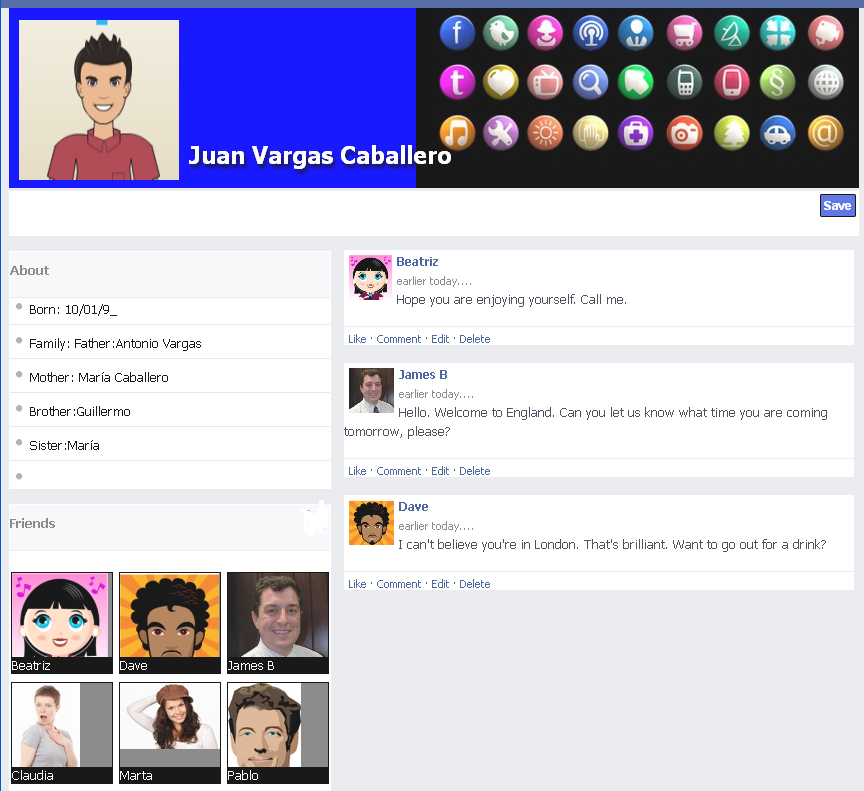The height and width of the screenshot is (791, 864).
Task: Toggle Like on Dave's post
Action: (x=357, y=583)
